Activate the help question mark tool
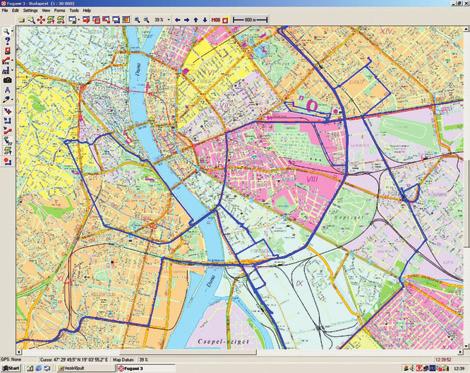The height and width of the screenshot is (373, 470). 7,41
